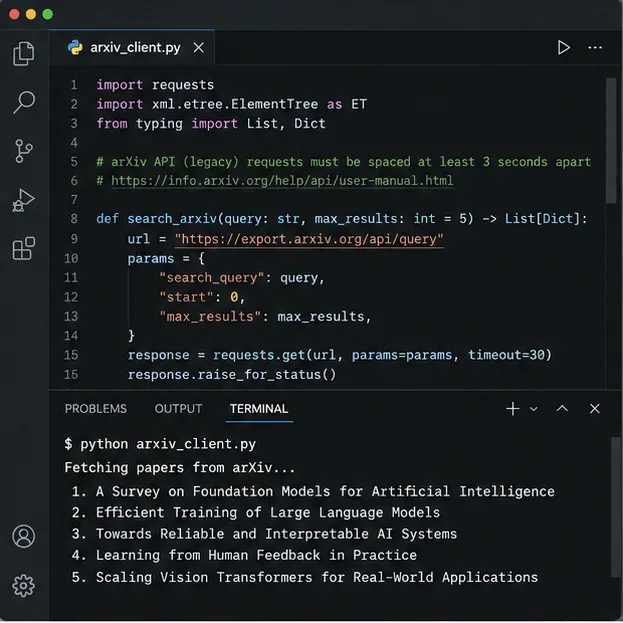Click the Python file icon on tab
The image size is (623, 623).
coord(75,47)
